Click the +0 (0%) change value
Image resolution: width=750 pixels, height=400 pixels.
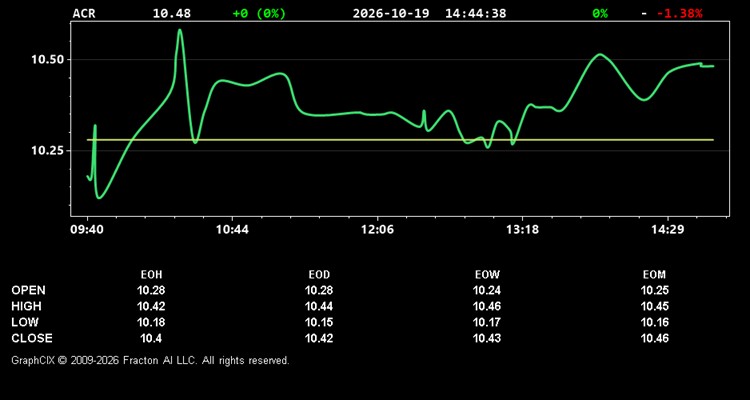point(259,13)
